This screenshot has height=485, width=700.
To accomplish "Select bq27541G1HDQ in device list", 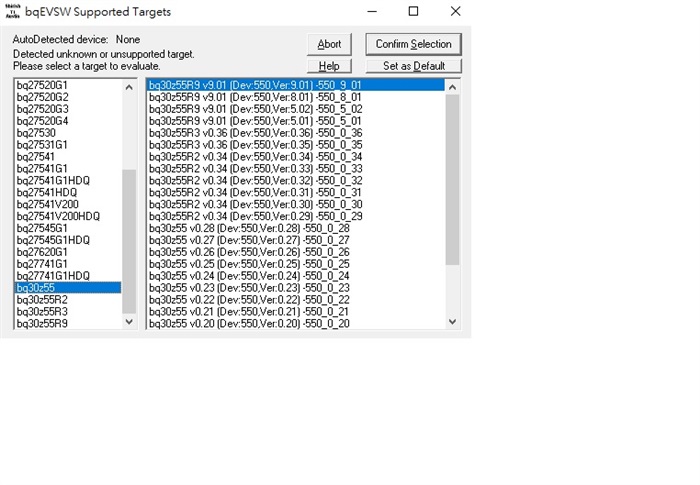I will click(68, 180).
